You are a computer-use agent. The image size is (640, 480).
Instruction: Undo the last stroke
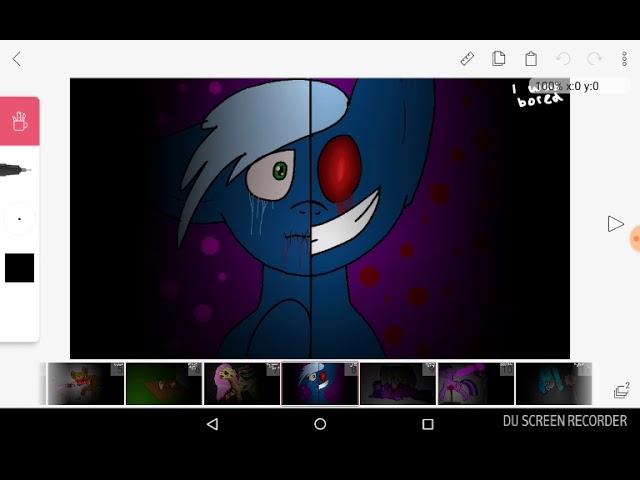(x=563, y=59)
